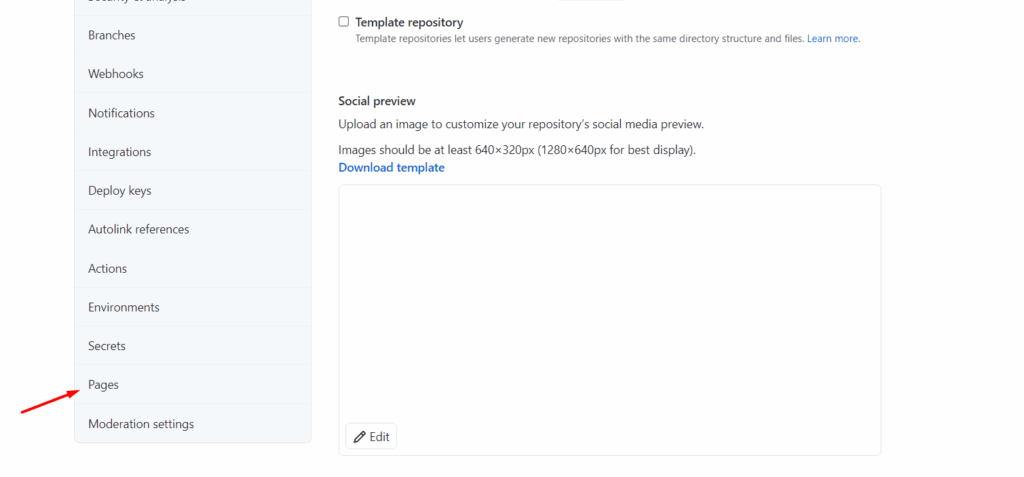Open the Actions settings

pyautogui.click(x=193, y=269)
